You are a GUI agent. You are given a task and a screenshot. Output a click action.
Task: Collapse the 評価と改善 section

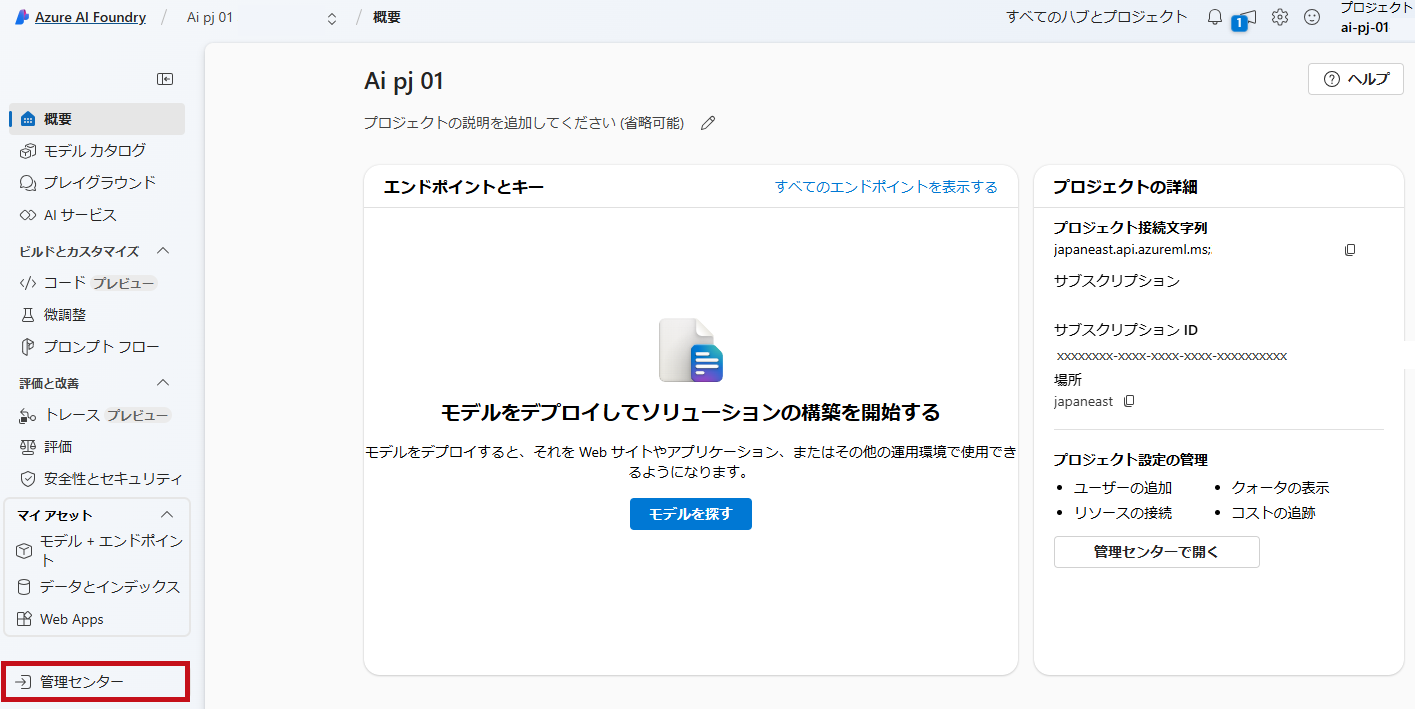[x=164, y=383]
